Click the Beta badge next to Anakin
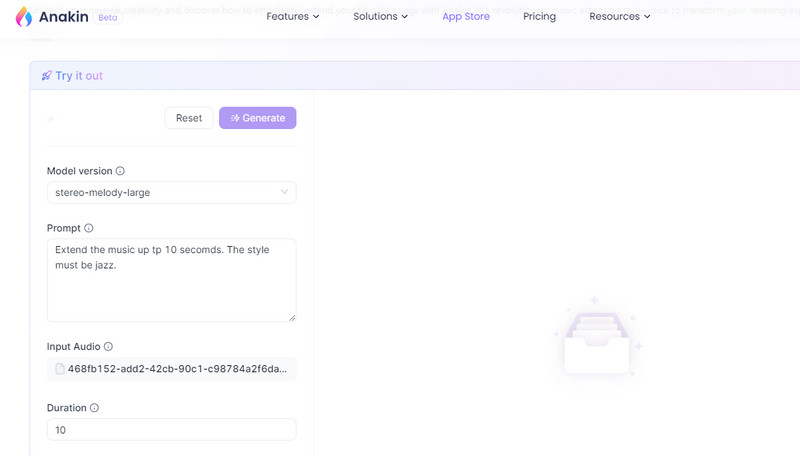 click(x=108, y=18)
